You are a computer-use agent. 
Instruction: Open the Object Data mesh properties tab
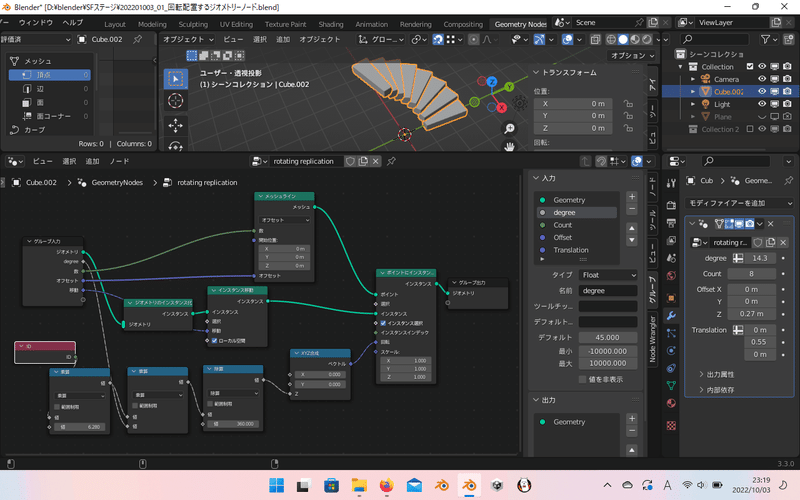point(671,386)
